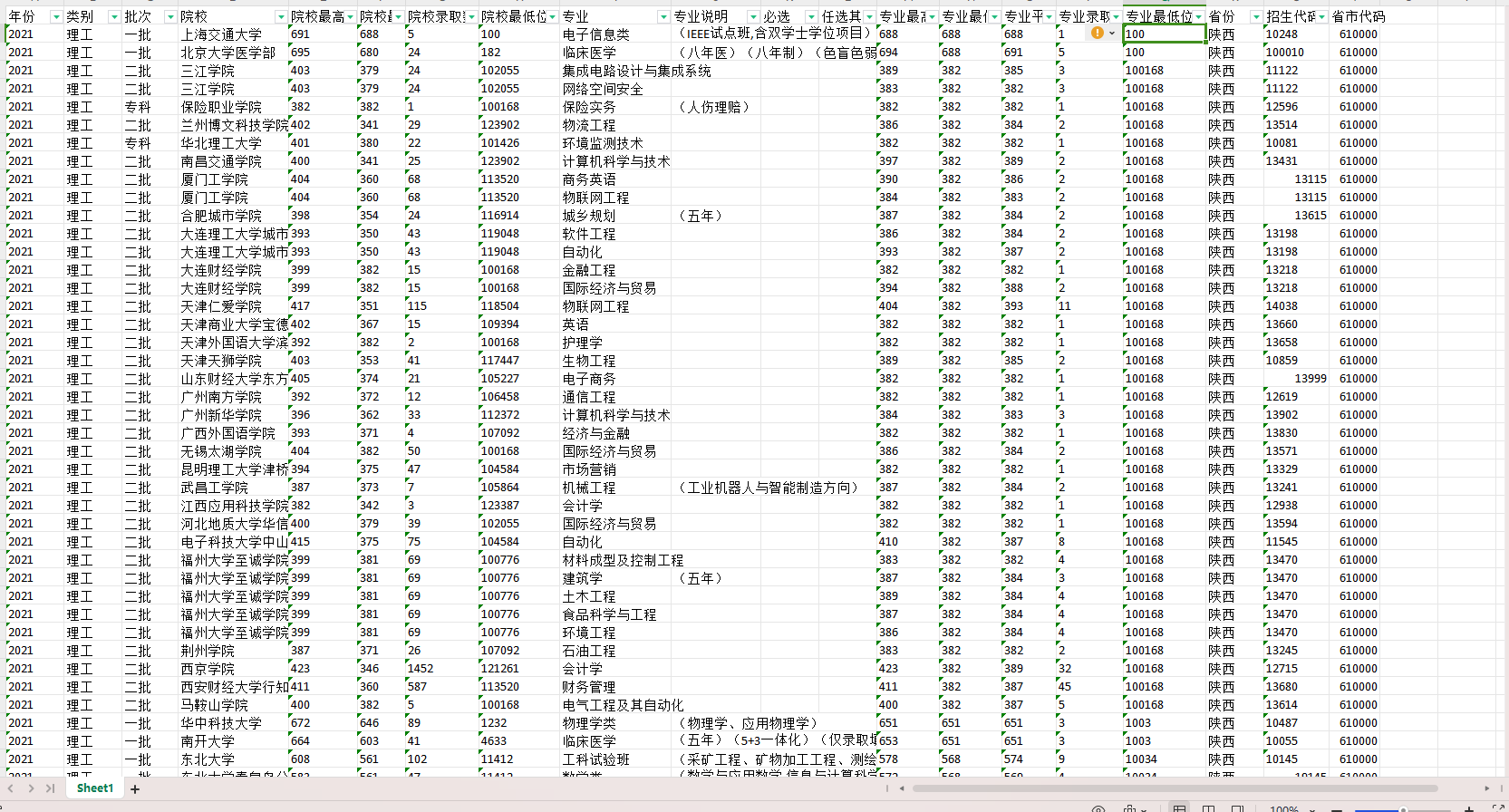Select the cell 南开大学
The width and height of the screenshot is (1509, 812).
coord(233,741)
